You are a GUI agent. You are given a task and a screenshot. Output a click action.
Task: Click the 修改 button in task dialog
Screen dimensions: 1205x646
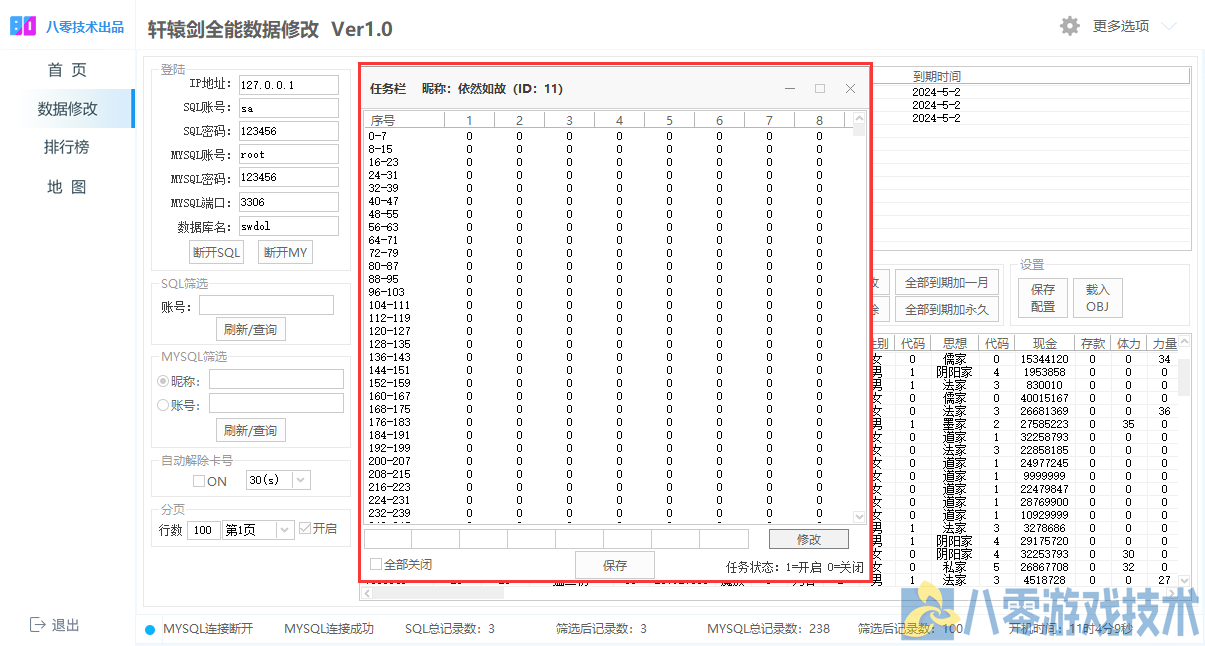[808, 539]
